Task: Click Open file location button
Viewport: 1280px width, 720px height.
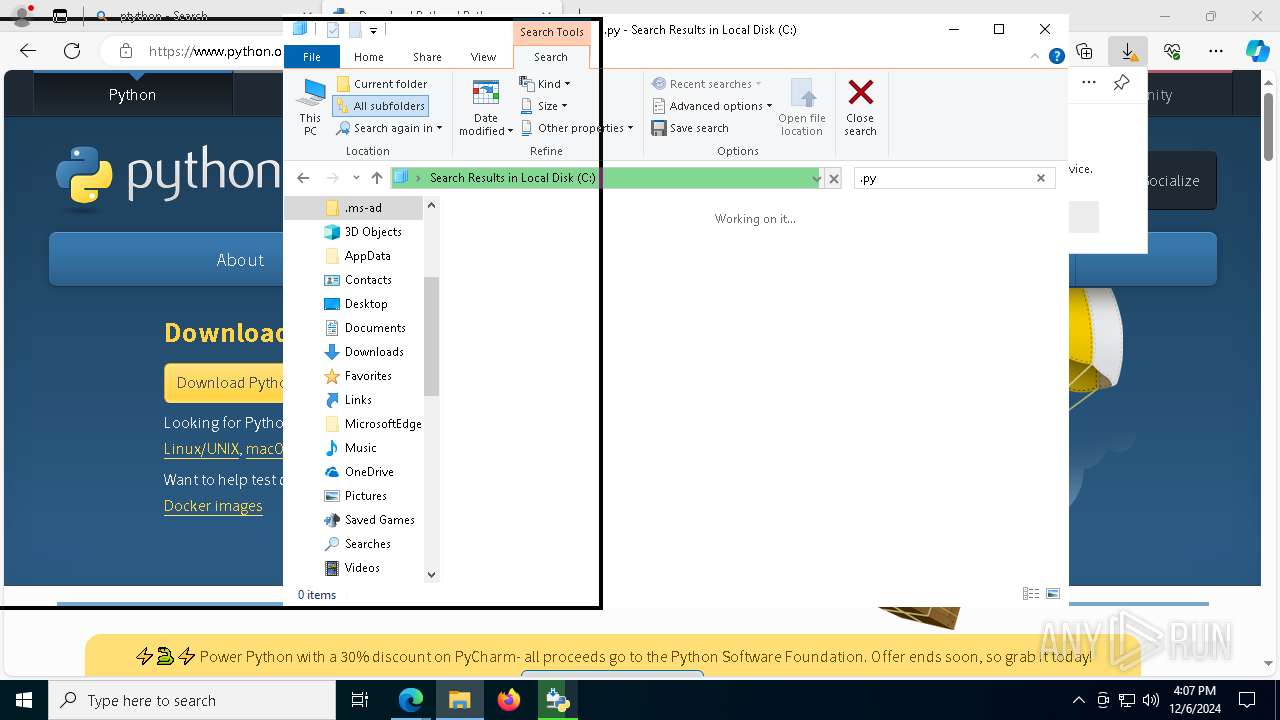Action: (801, 107)
